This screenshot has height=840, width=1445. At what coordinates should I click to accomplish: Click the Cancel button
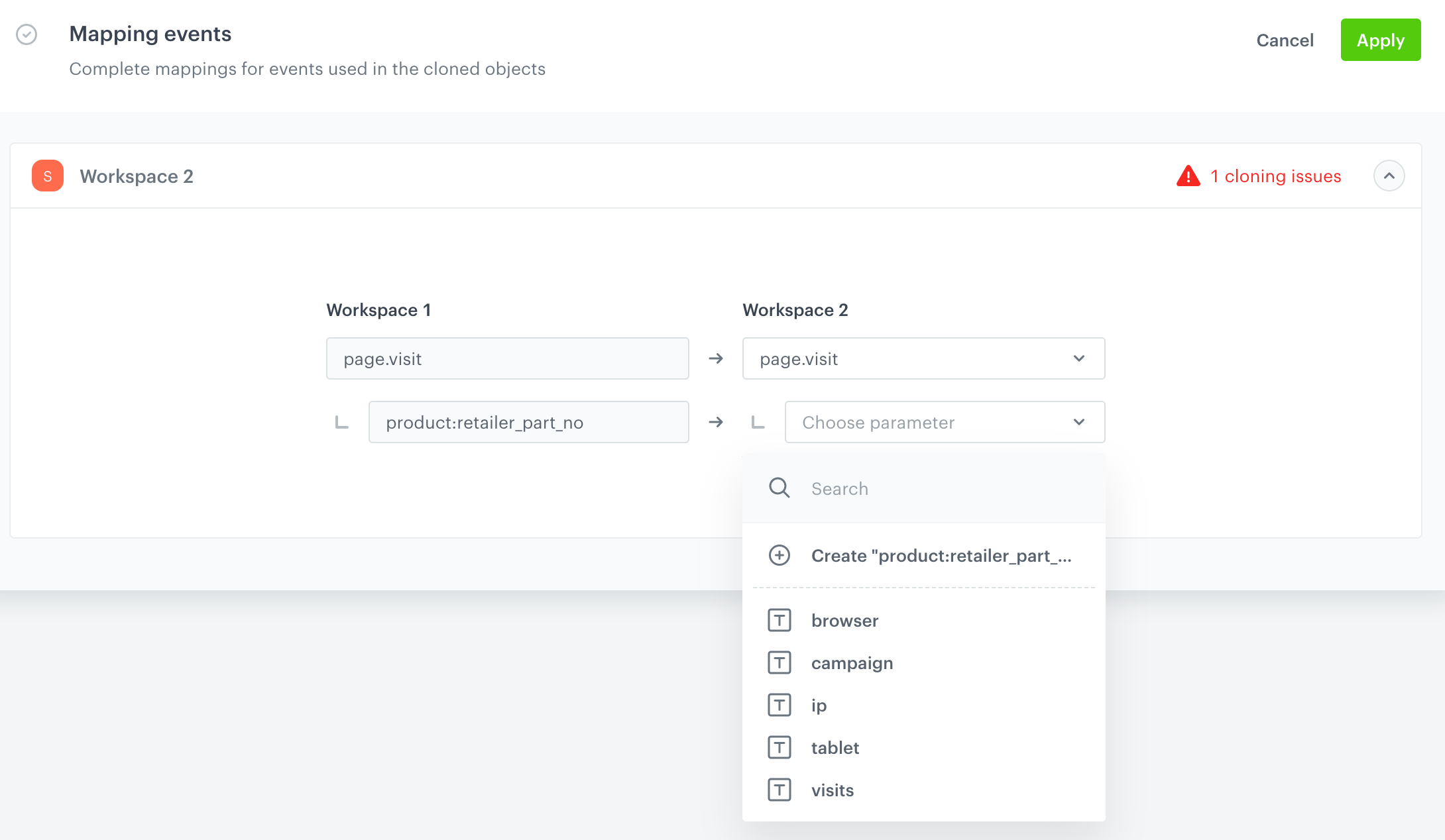[1284, 40]
